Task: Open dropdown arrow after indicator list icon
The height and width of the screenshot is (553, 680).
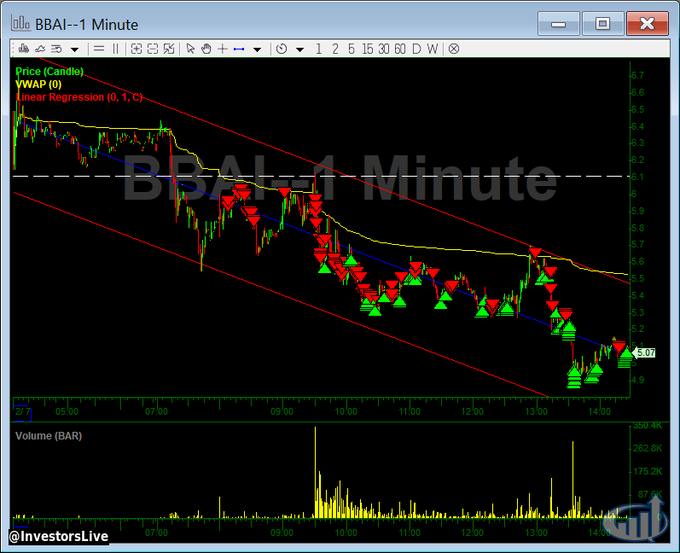Action: point(75,49)
